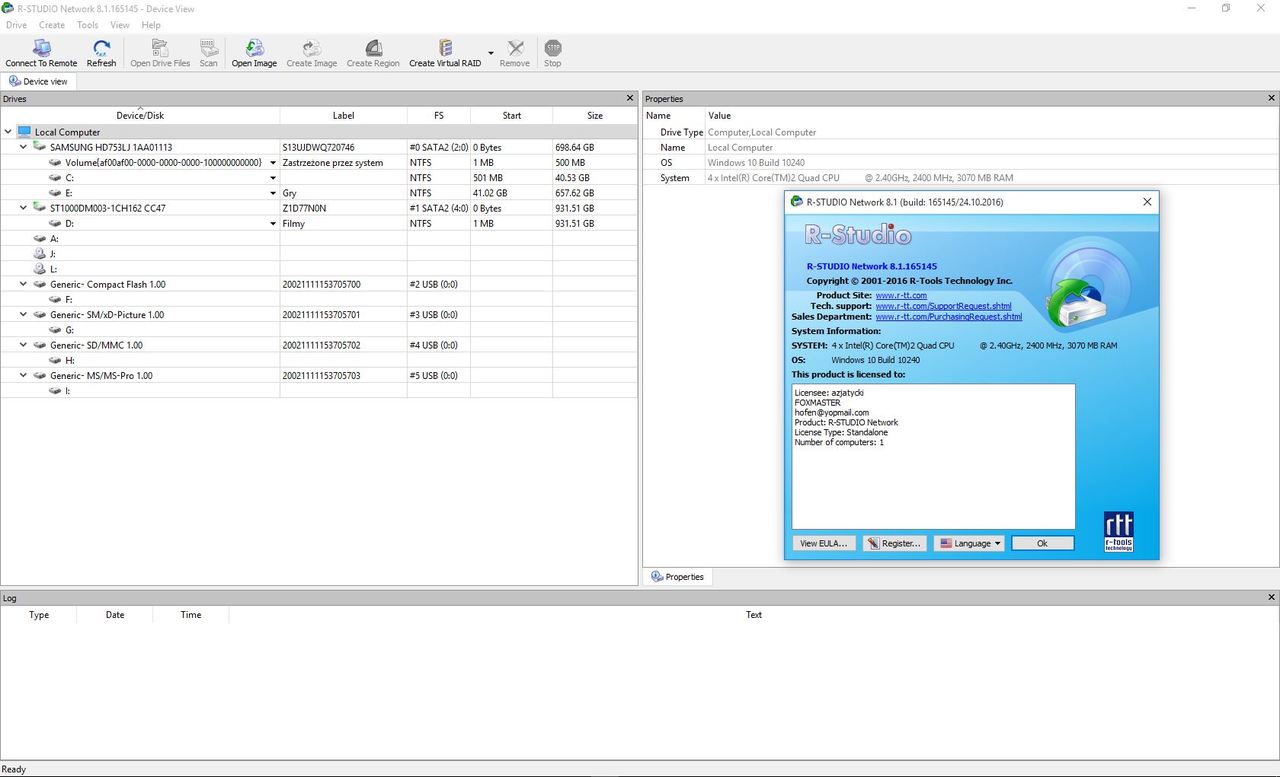Open the Tools menu

point(88,25)
